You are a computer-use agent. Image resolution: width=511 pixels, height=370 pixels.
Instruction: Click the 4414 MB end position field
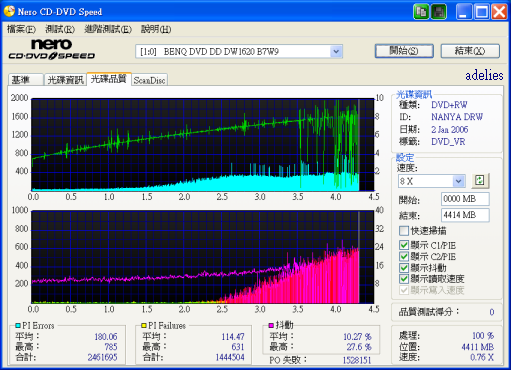pyautogui.click(x=465, y=215)
